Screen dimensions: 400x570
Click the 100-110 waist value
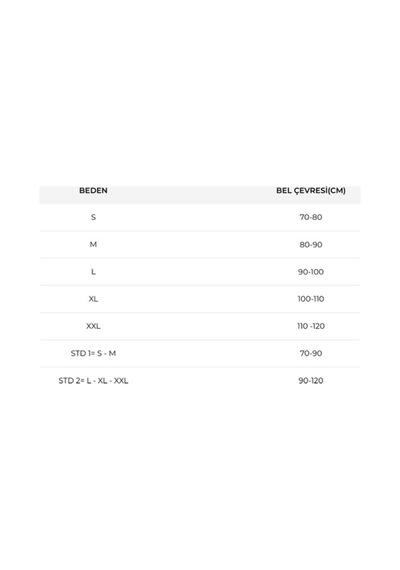311,299
